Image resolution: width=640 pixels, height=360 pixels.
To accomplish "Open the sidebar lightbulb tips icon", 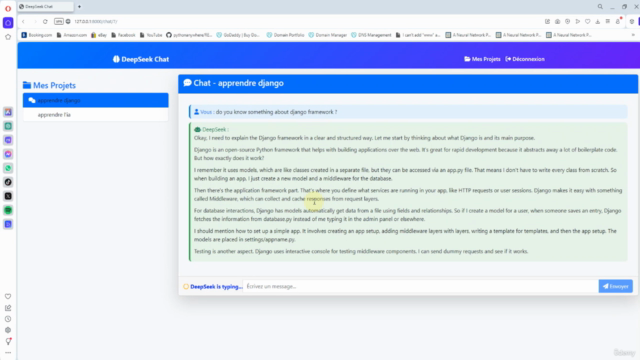I will click(8, 341).
